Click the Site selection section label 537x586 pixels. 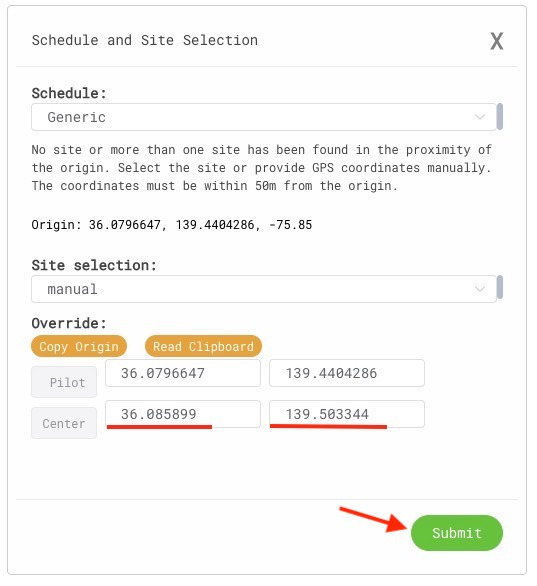click(x=94, y=265)
